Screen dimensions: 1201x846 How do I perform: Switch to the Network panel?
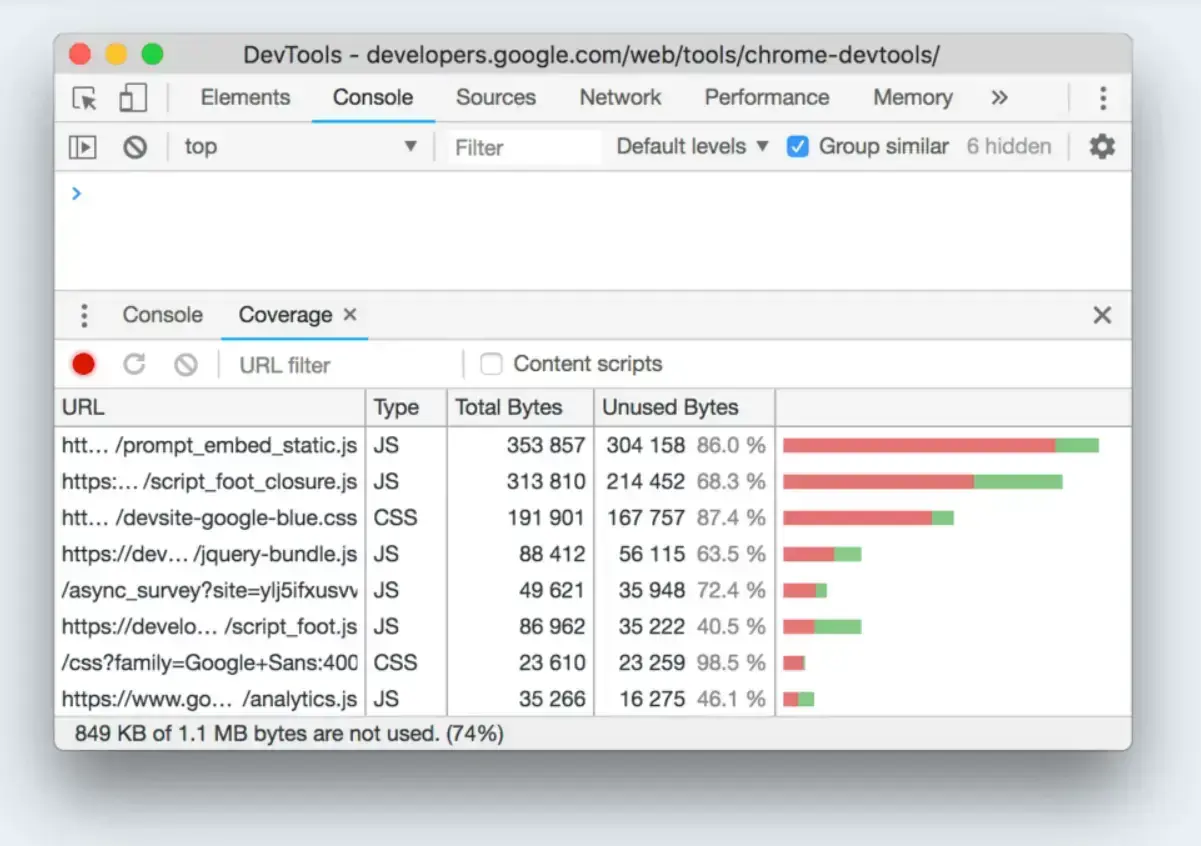click(x=620, y=98)
